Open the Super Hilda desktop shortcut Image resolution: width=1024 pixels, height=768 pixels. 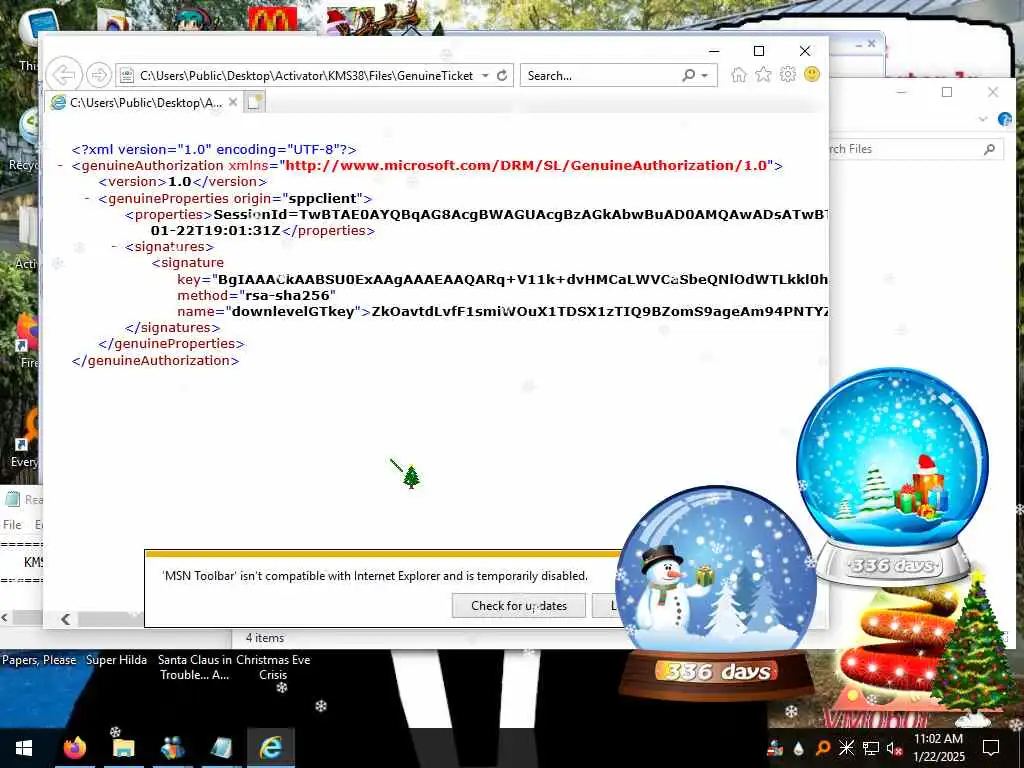pyautogui.click(x=116, y=660)
